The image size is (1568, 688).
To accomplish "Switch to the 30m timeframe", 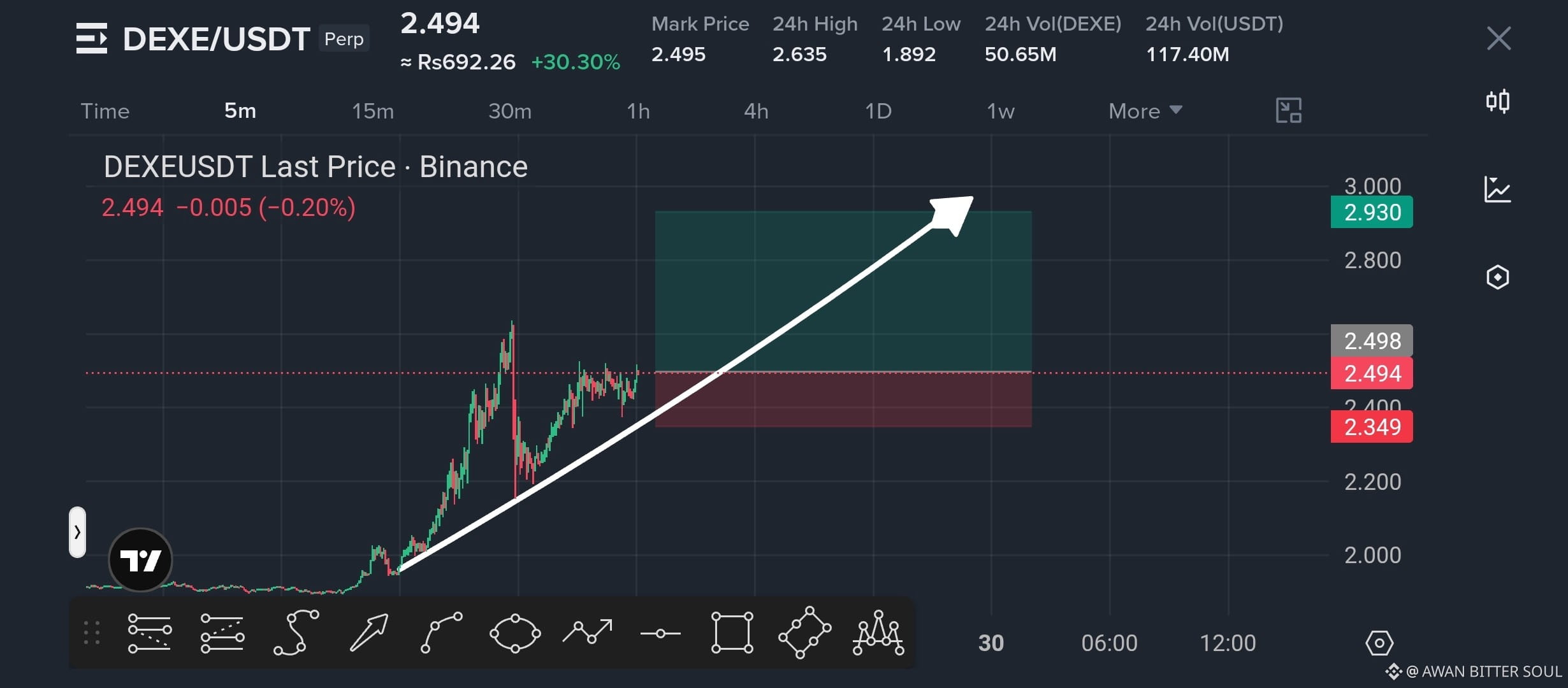I will tap(510, 111).
